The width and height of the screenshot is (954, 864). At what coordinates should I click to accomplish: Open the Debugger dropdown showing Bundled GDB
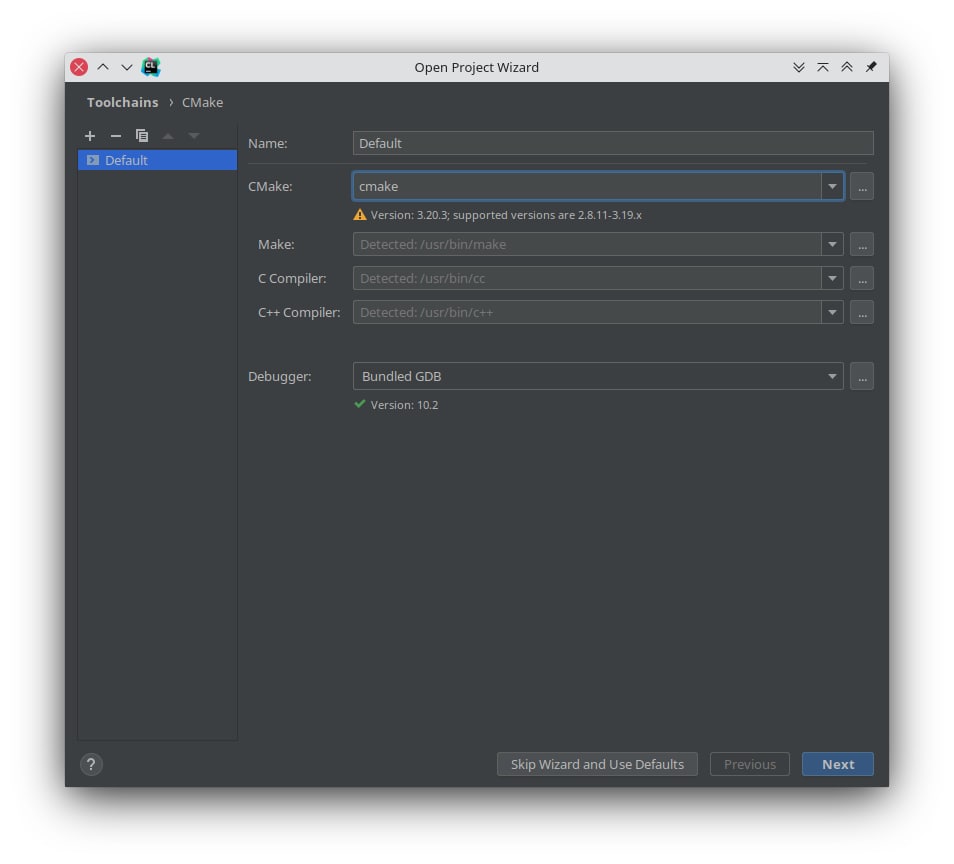pyautogui.click(x=598, y=376)
